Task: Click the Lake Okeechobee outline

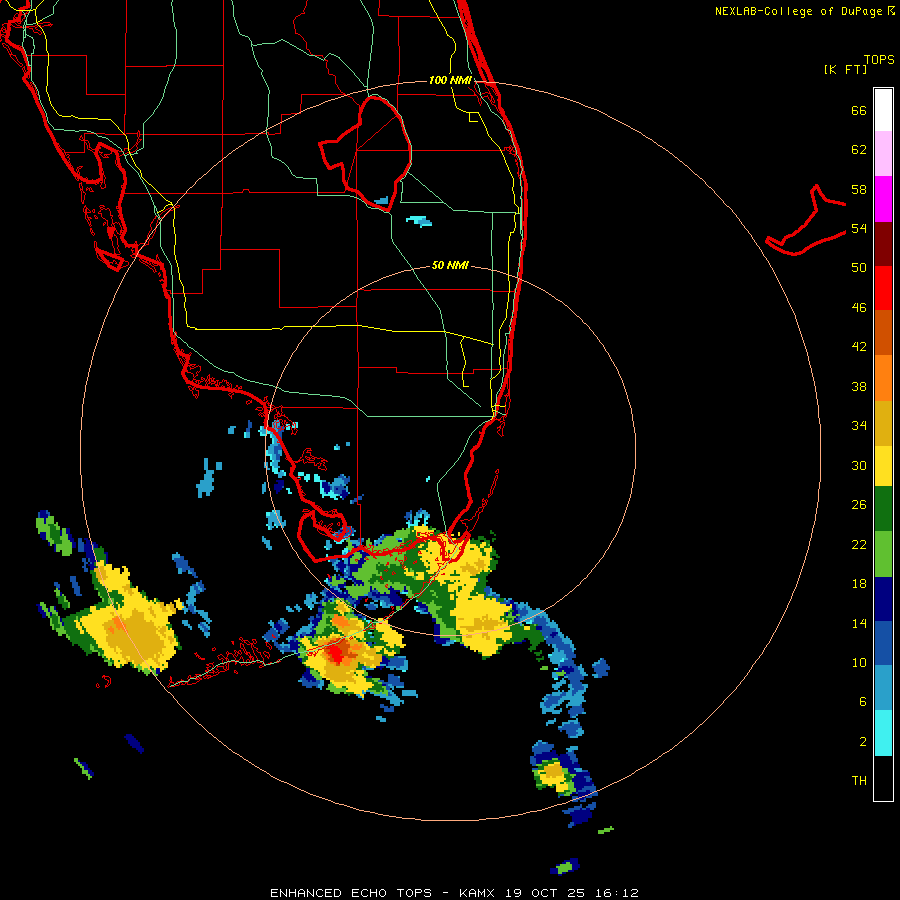Action: pyautogui.click(x=366, y=153)
